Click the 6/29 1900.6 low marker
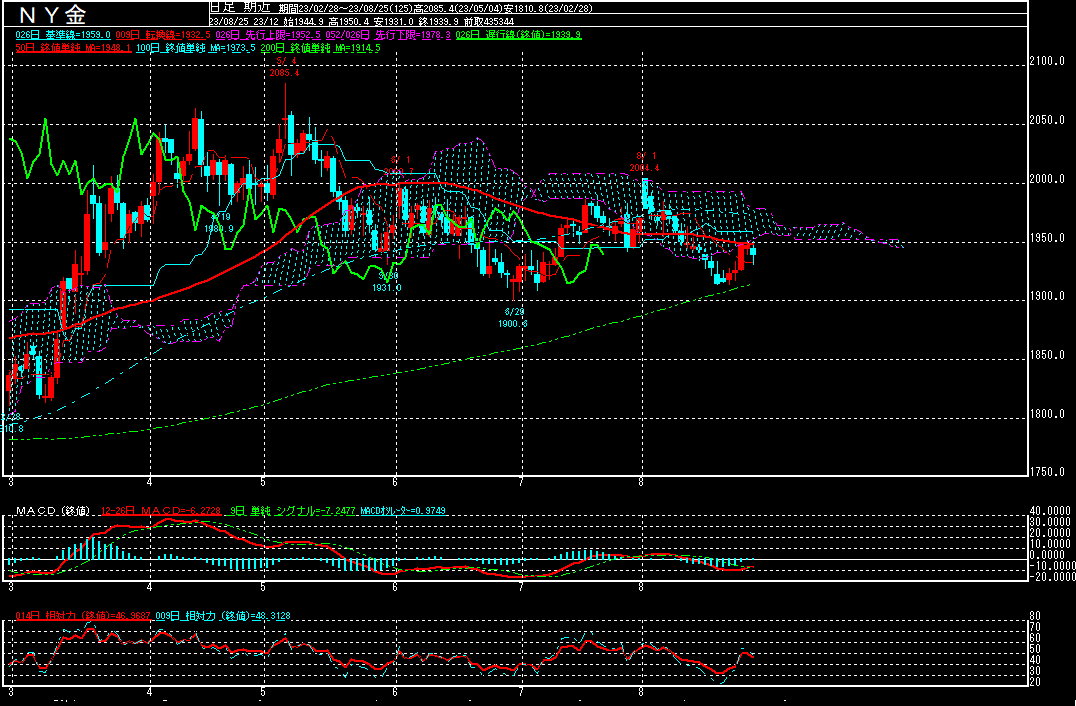This screenshot has height=706, width=1076. coord(513,318)
